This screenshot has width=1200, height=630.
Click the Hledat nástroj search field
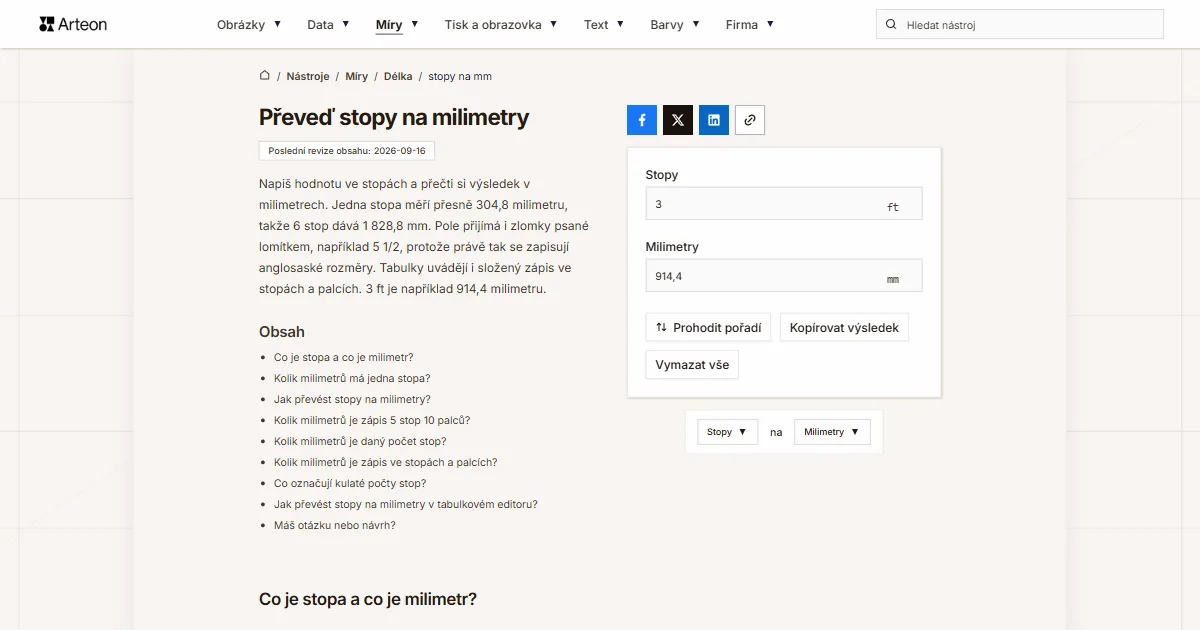tap(1020, 24)
